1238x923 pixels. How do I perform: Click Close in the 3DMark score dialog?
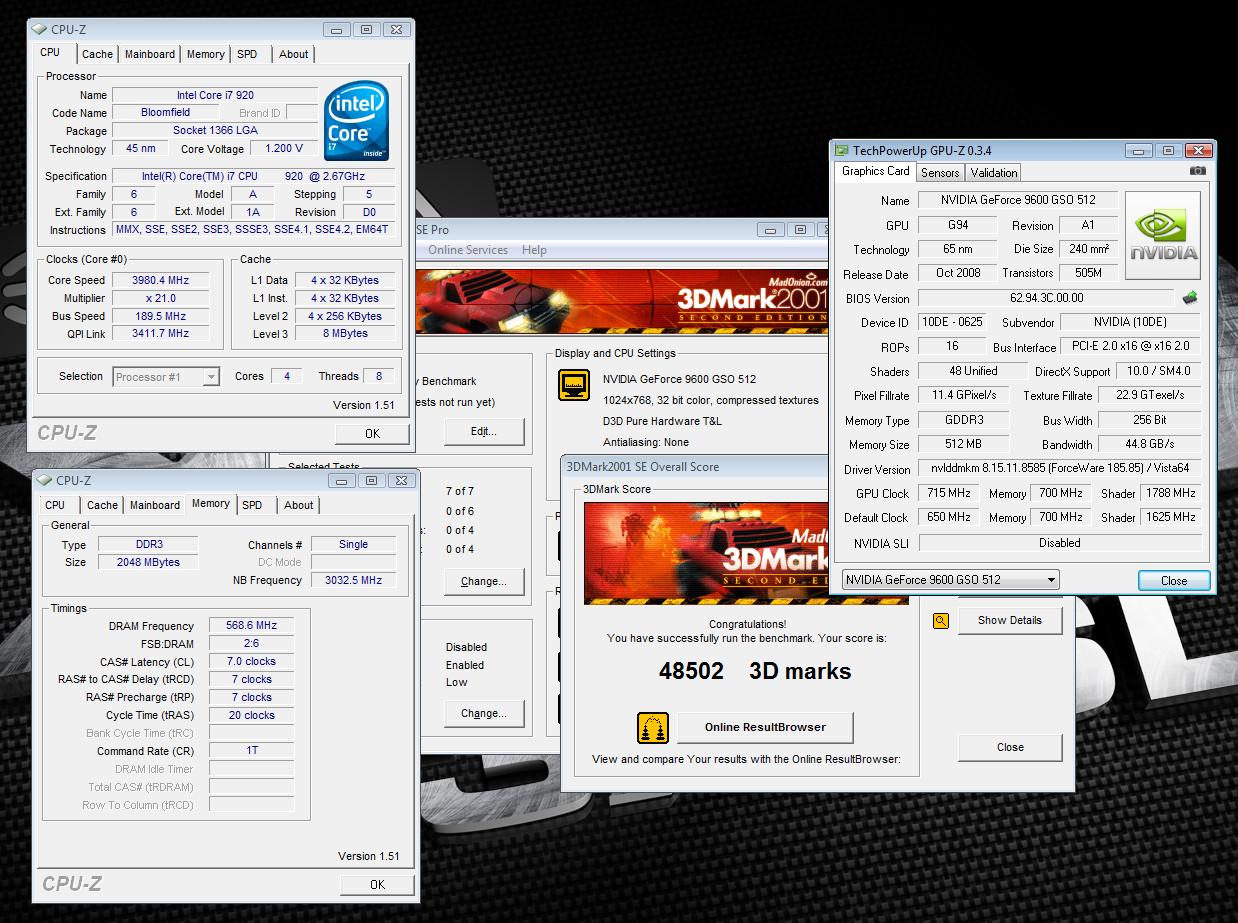point(1010,747)
